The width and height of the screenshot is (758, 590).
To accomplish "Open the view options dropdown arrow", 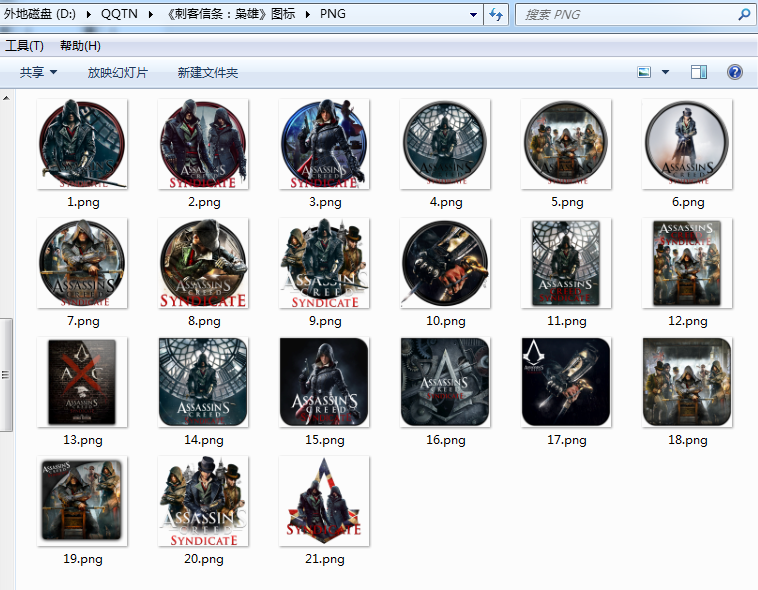I will pyautogui.click(x=665, y=72).
